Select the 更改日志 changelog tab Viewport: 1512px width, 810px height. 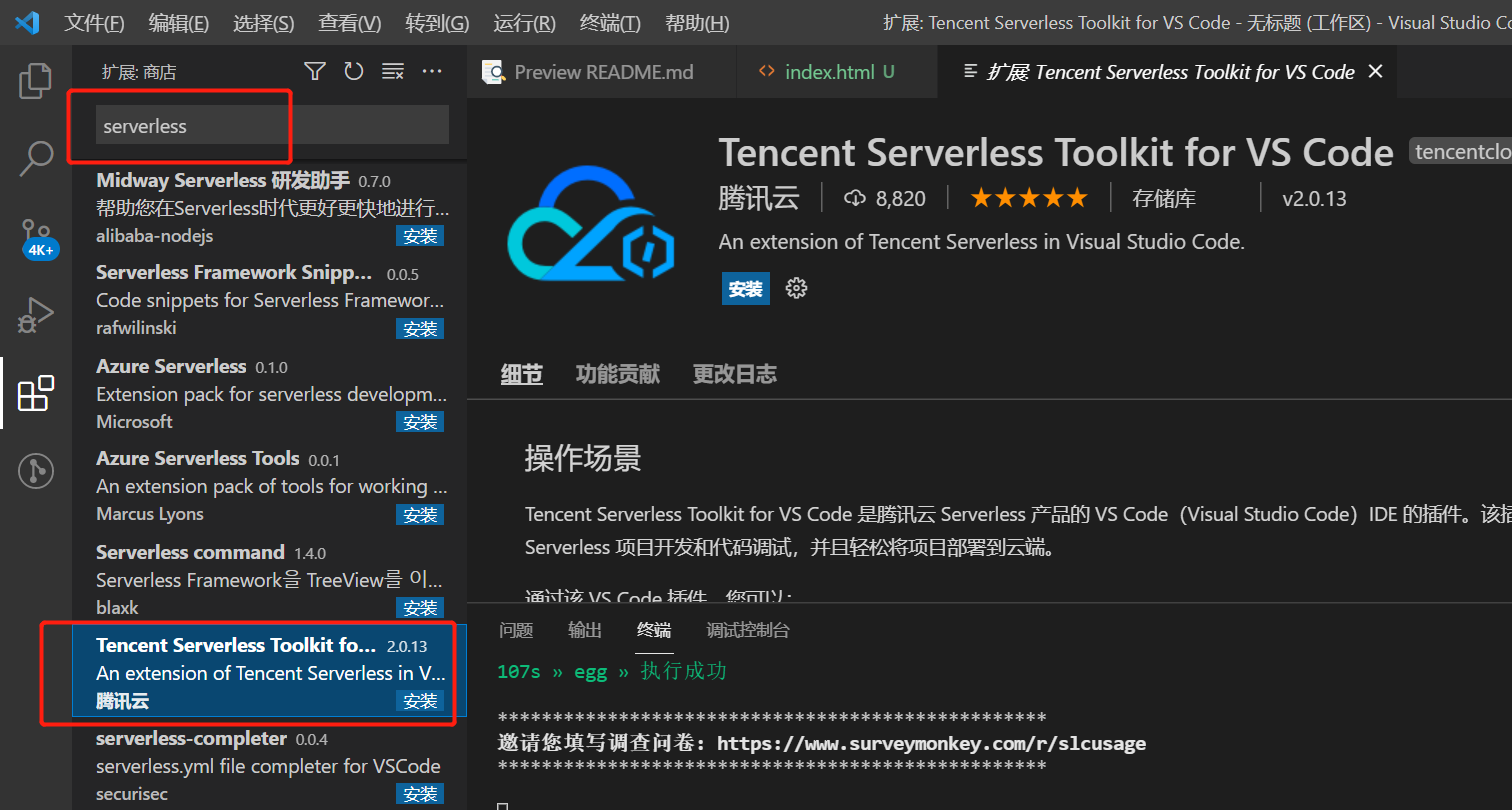(x=735, y=375)
